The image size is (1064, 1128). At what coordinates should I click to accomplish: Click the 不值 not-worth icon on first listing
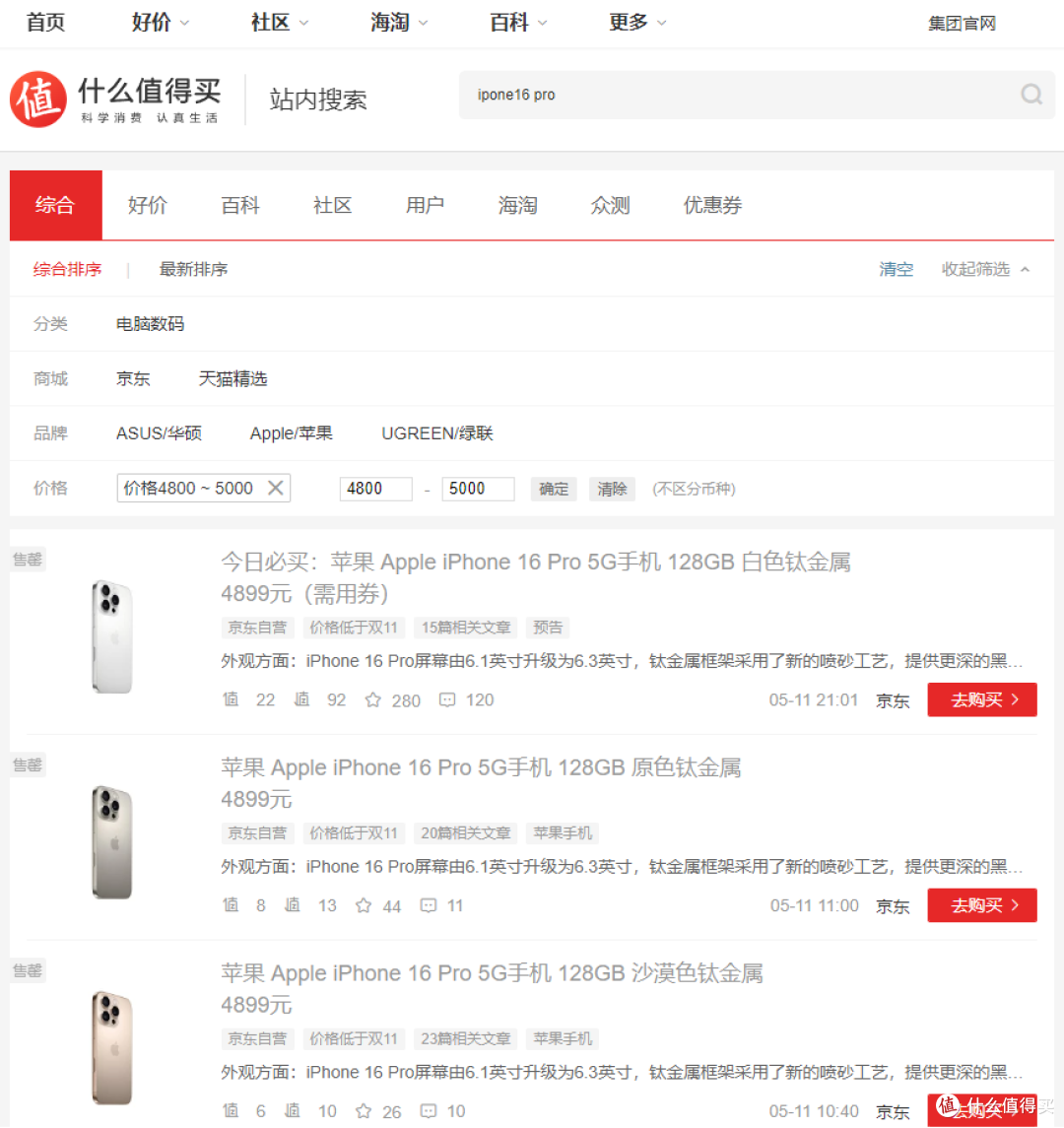(301, 699)
